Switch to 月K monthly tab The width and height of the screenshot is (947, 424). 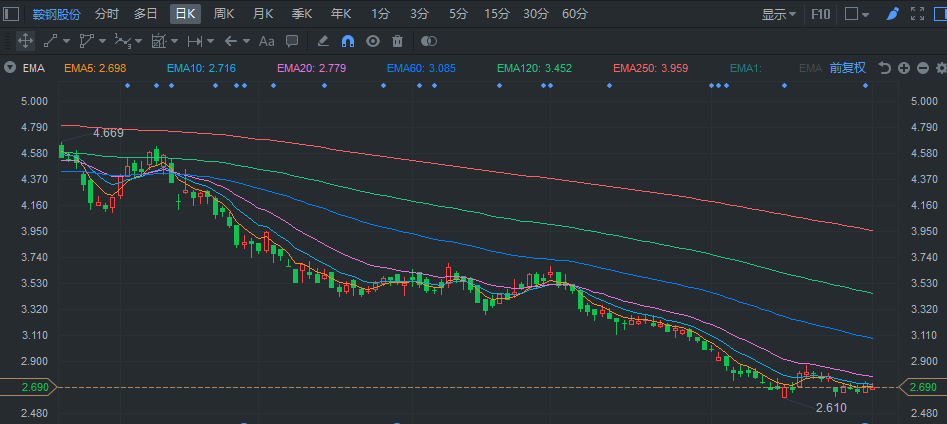tap(263, 13)
